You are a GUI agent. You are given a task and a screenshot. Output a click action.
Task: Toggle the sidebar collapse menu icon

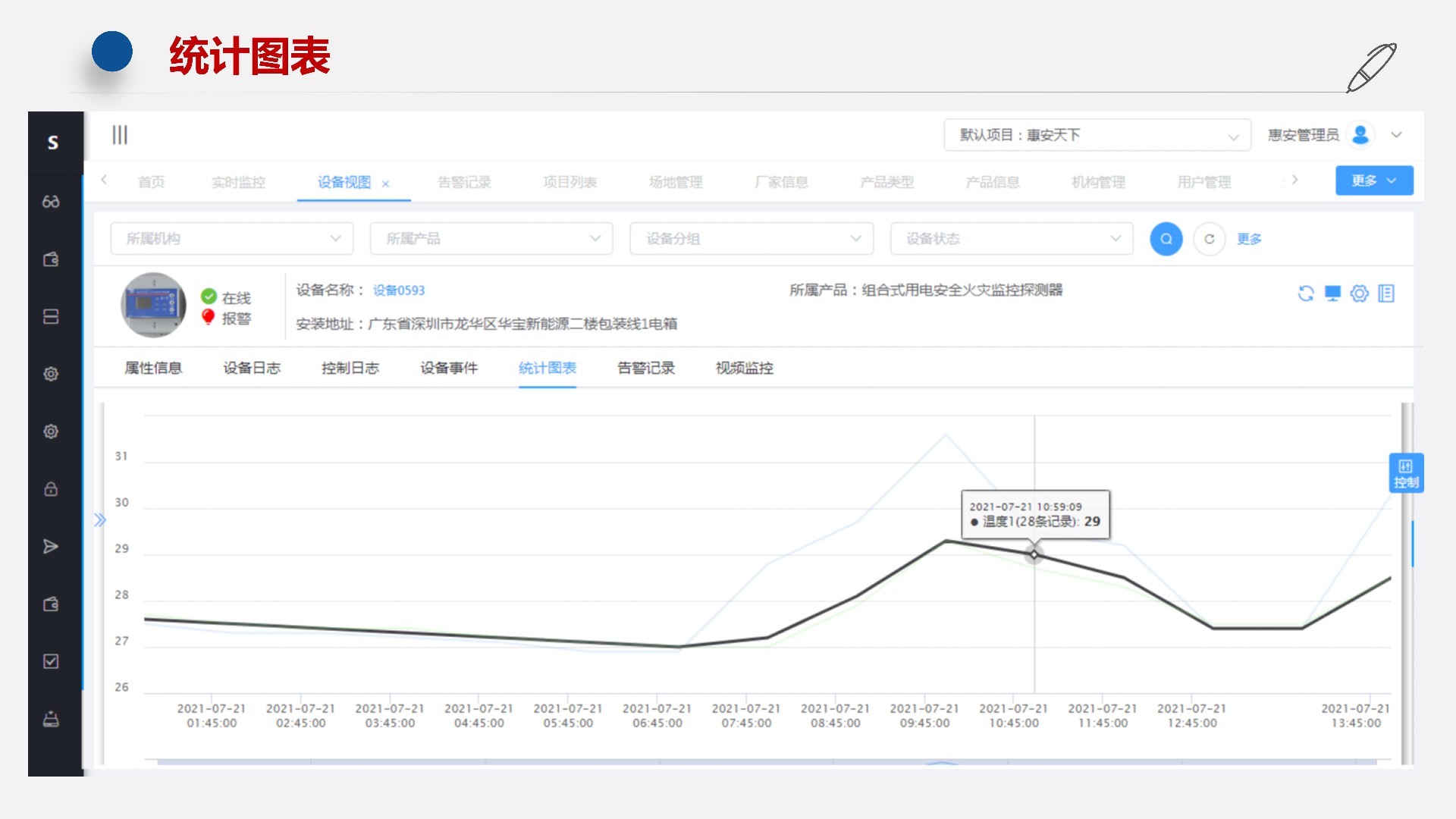(120, 135)
